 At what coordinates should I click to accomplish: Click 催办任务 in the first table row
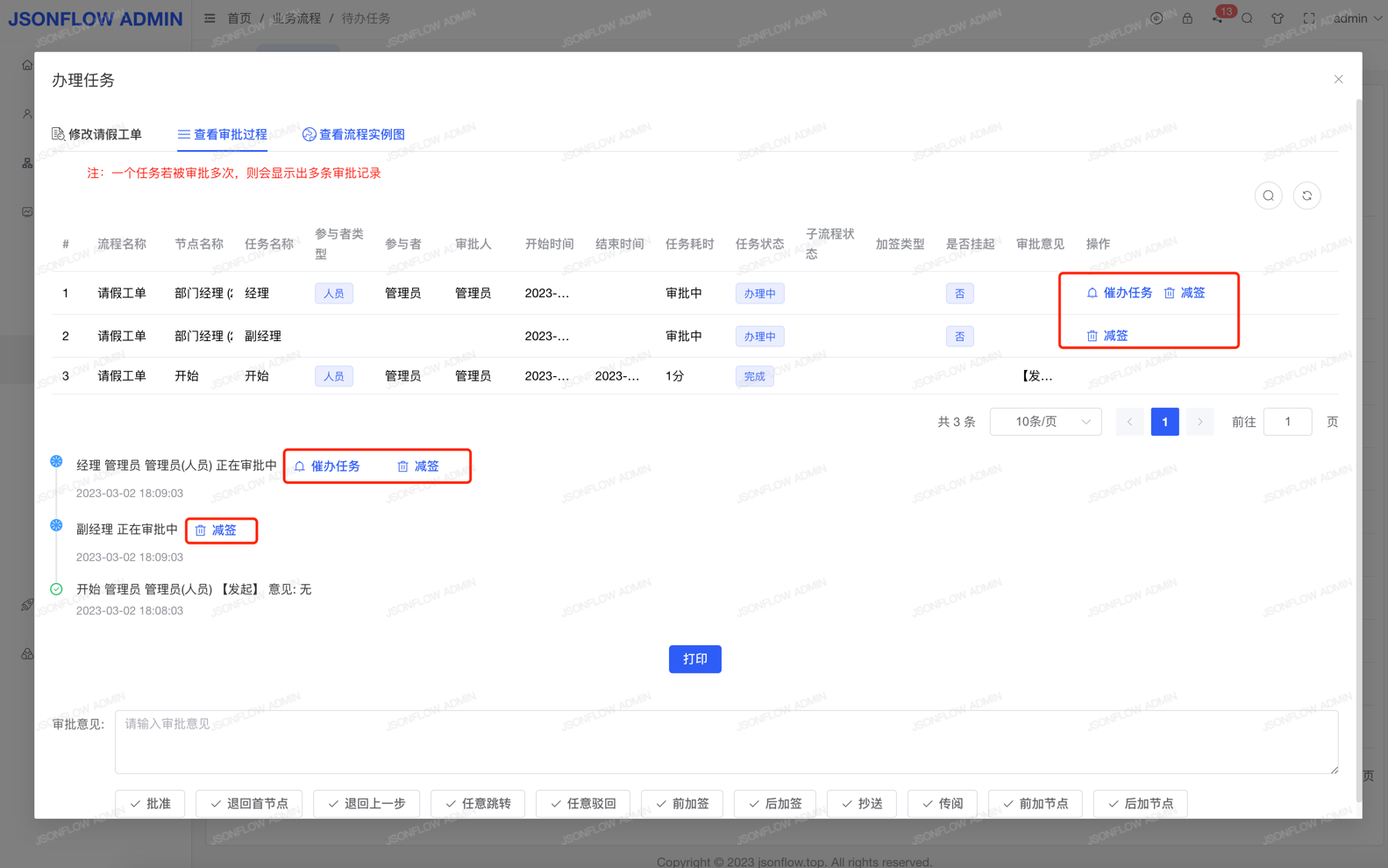click(x=1120, y=293)
